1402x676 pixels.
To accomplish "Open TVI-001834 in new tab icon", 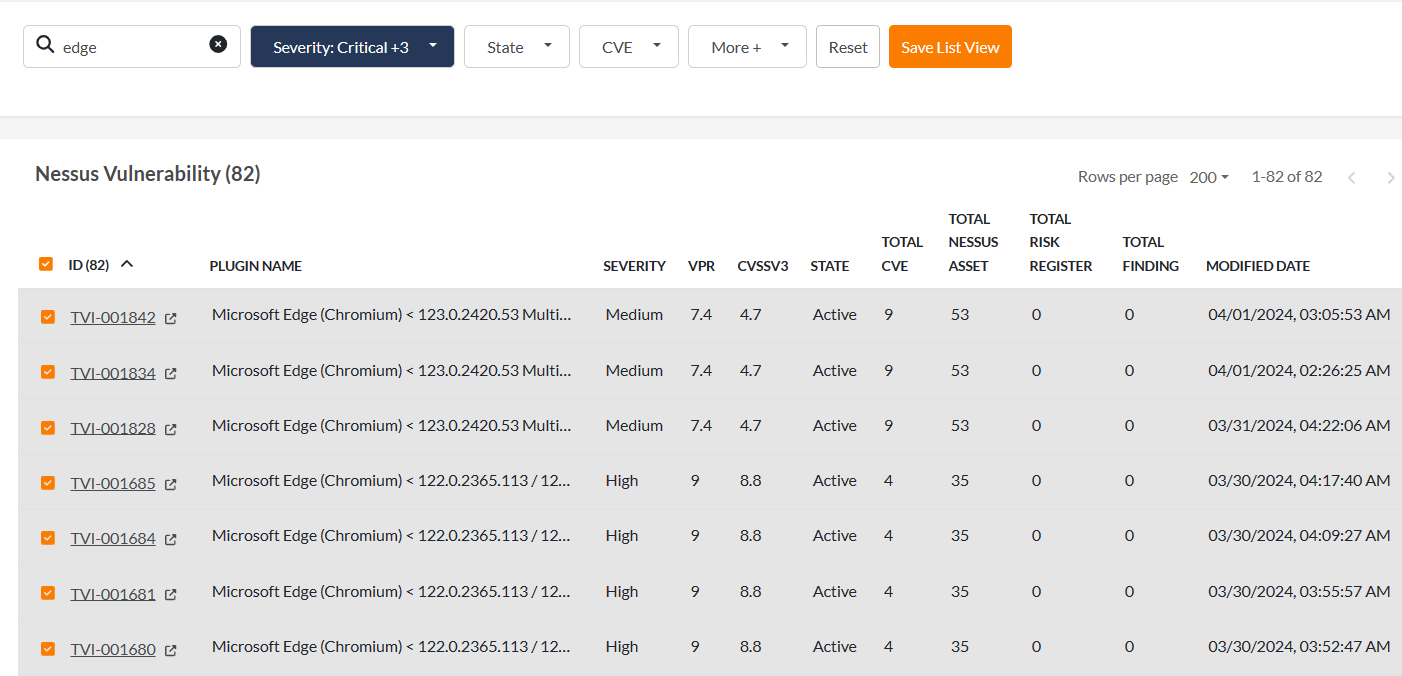I will pyautogui.click(x=171, y=374).
